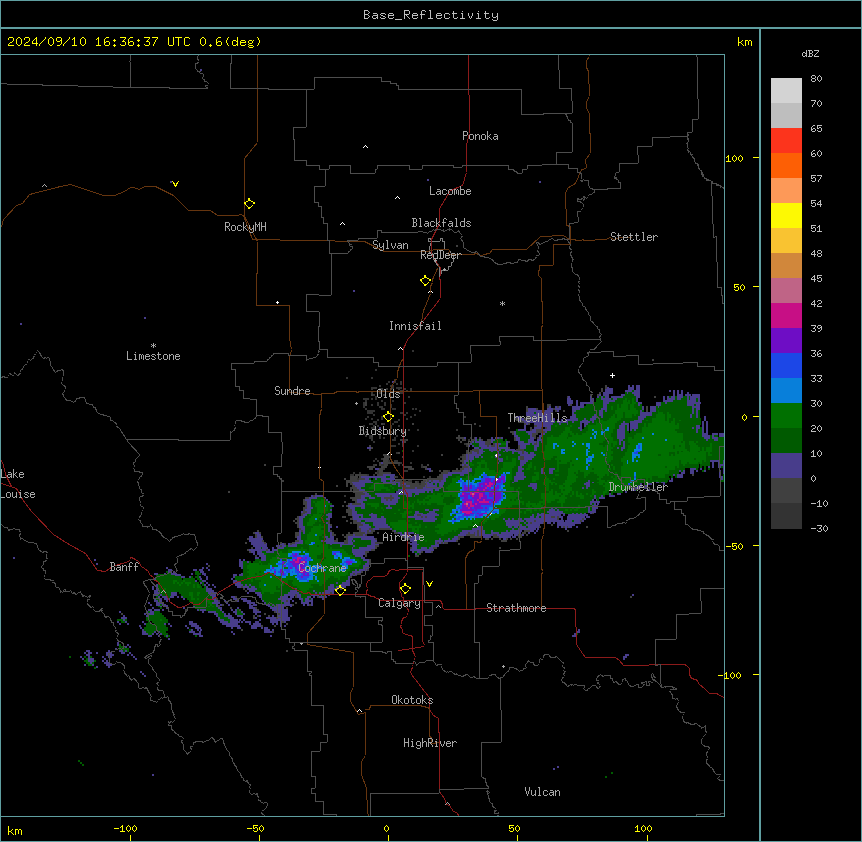Click the 45 value on the dBZ legend
Screen dimensions: 862x842
816,279
